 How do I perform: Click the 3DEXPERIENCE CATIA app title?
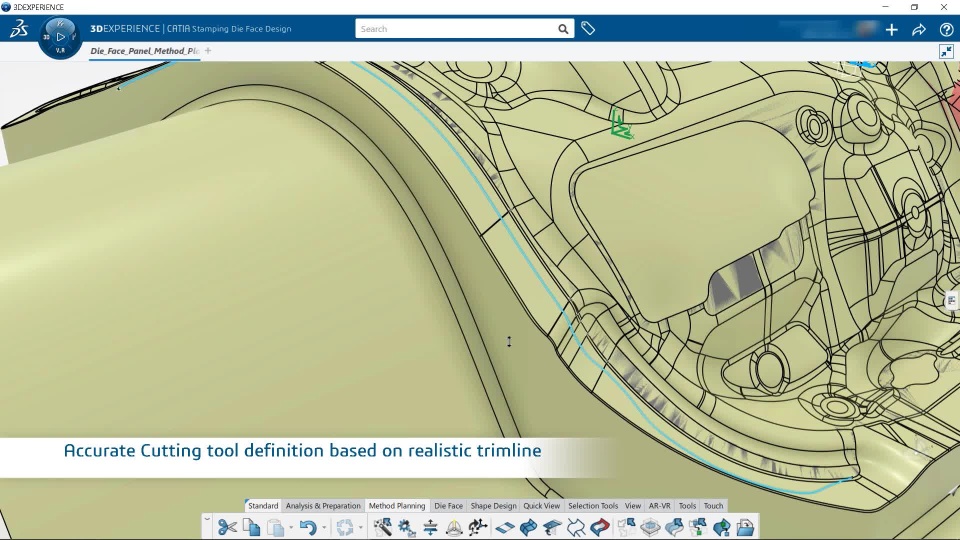click(191, 29)
